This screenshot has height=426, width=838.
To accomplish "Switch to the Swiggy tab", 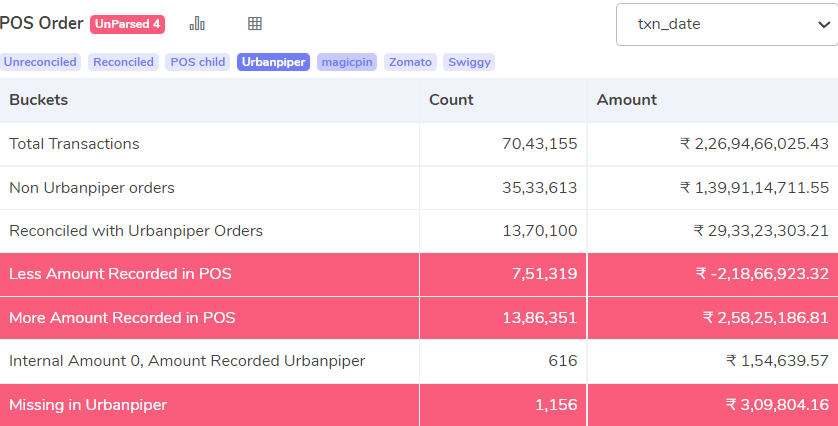I will pos(469,62).
